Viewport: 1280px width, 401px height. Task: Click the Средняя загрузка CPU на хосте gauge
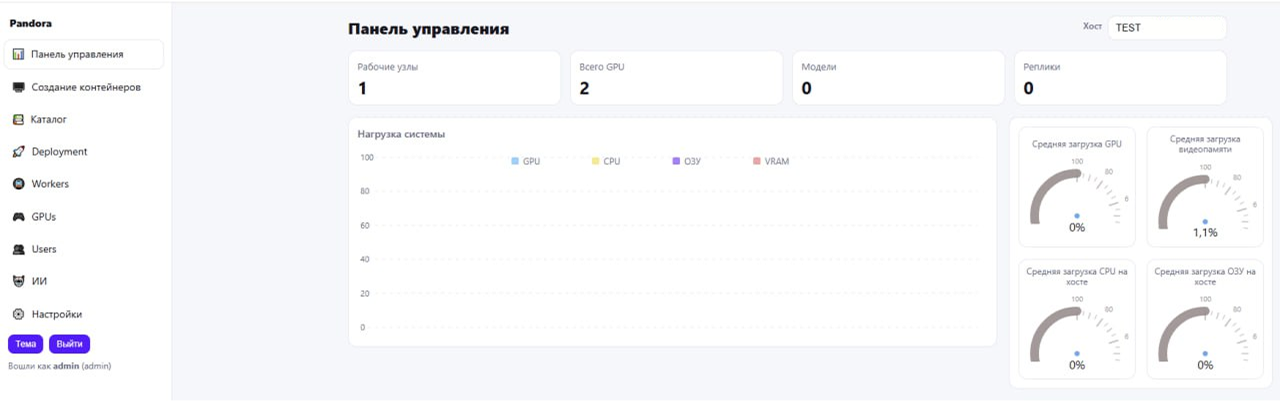(x=1077, y=319)
